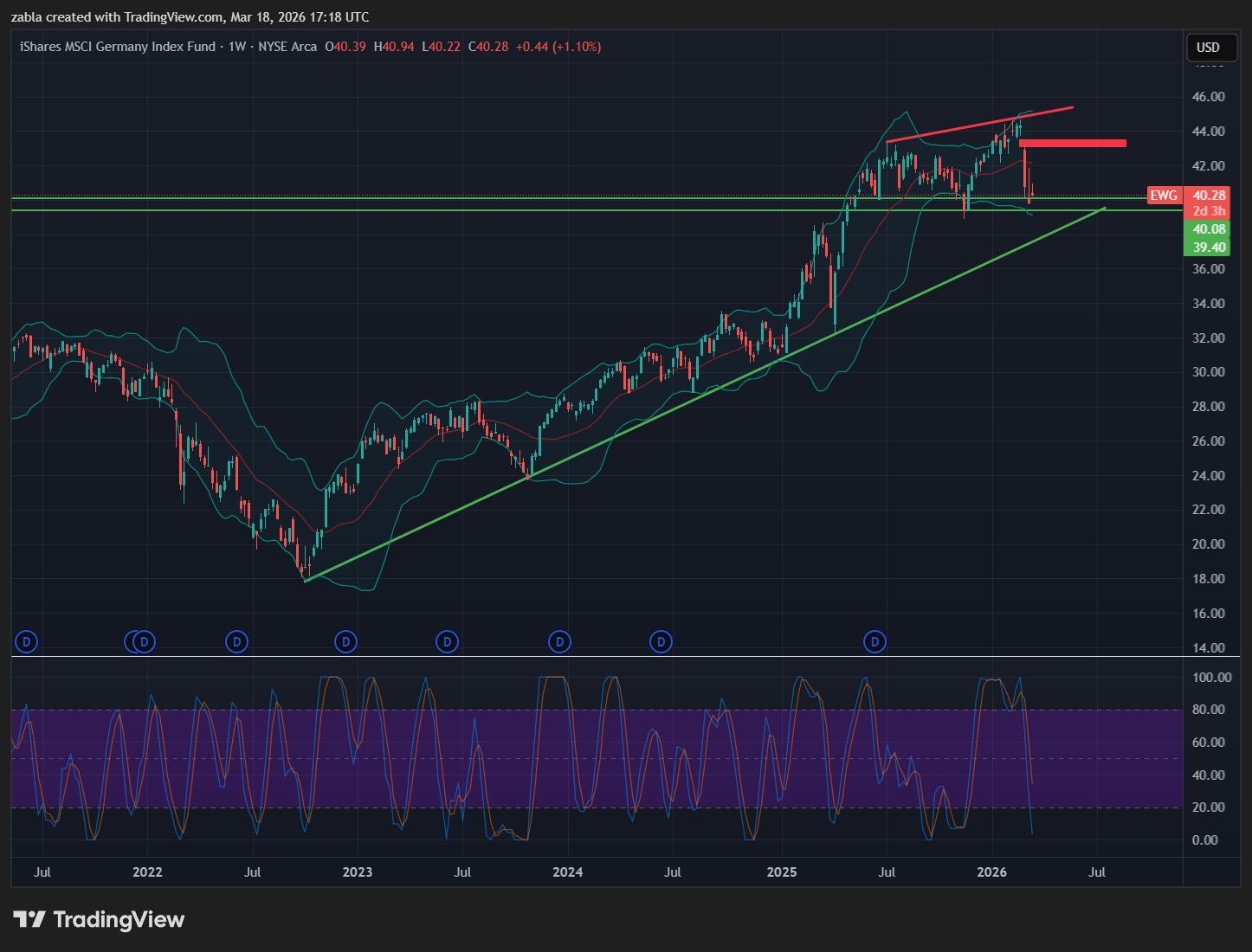Click the EWG symbol label on price axis
This screenshot has width=1252, height=952.
(1163, 196)
